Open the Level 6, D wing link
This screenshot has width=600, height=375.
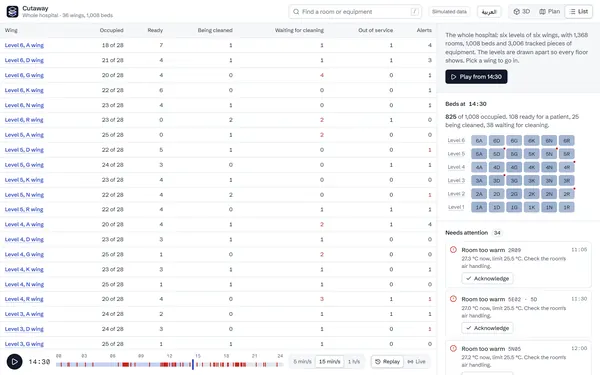click(24, 60)
